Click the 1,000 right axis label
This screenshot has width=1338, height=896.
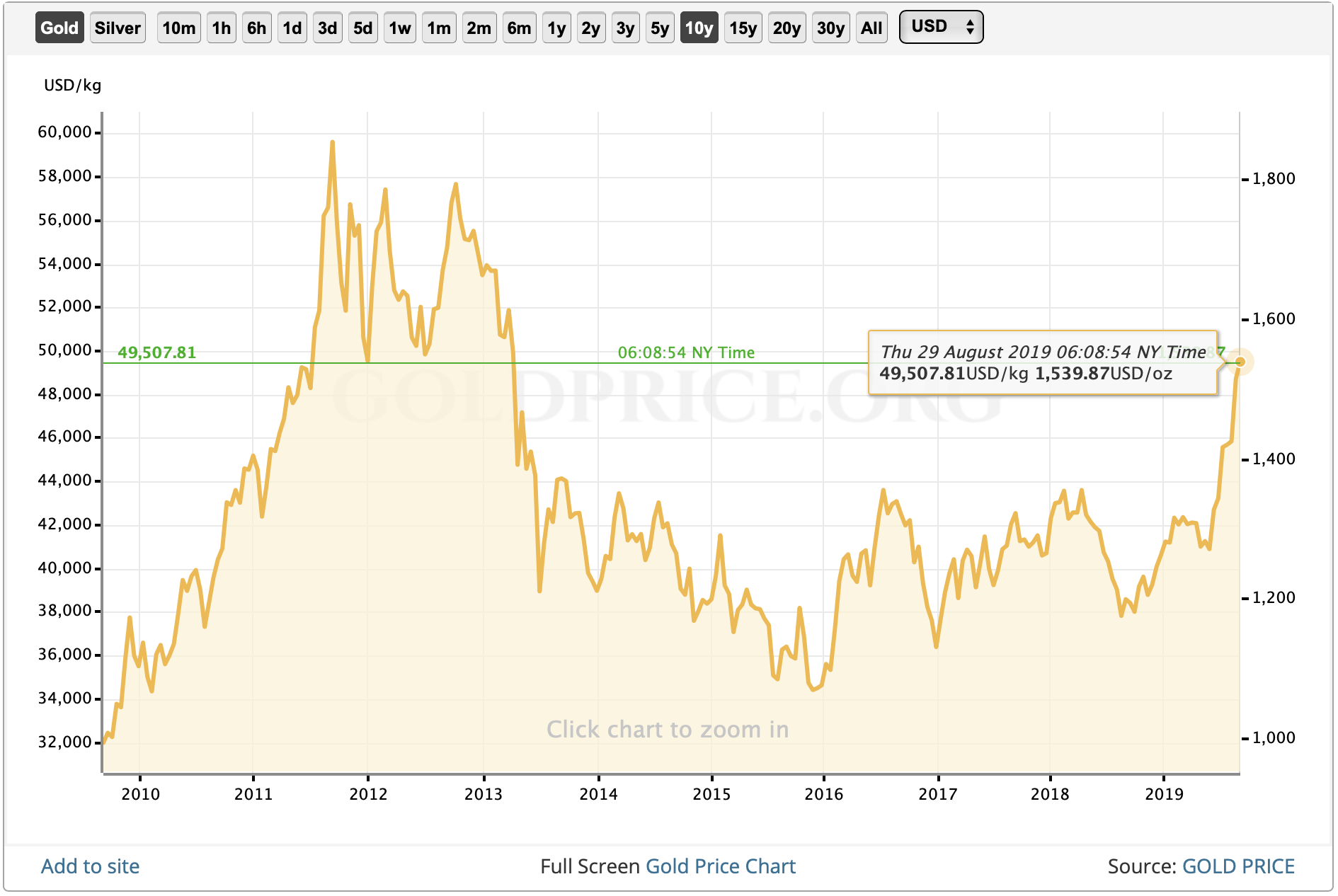pos(1274,738)
